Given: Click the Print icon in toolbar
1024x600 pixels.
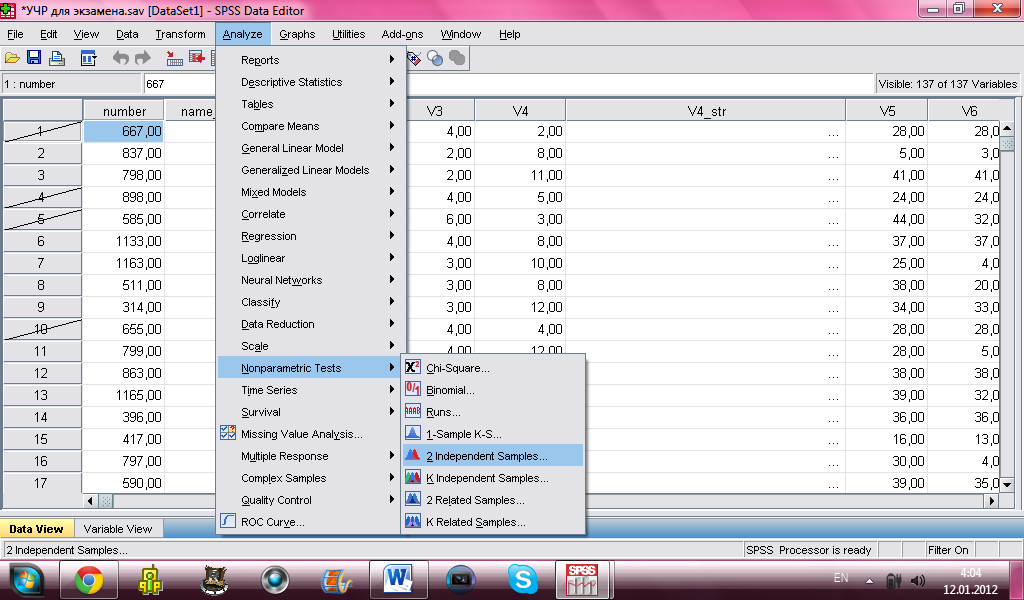Looking at the screenshot, I should [x=57, y=58].
